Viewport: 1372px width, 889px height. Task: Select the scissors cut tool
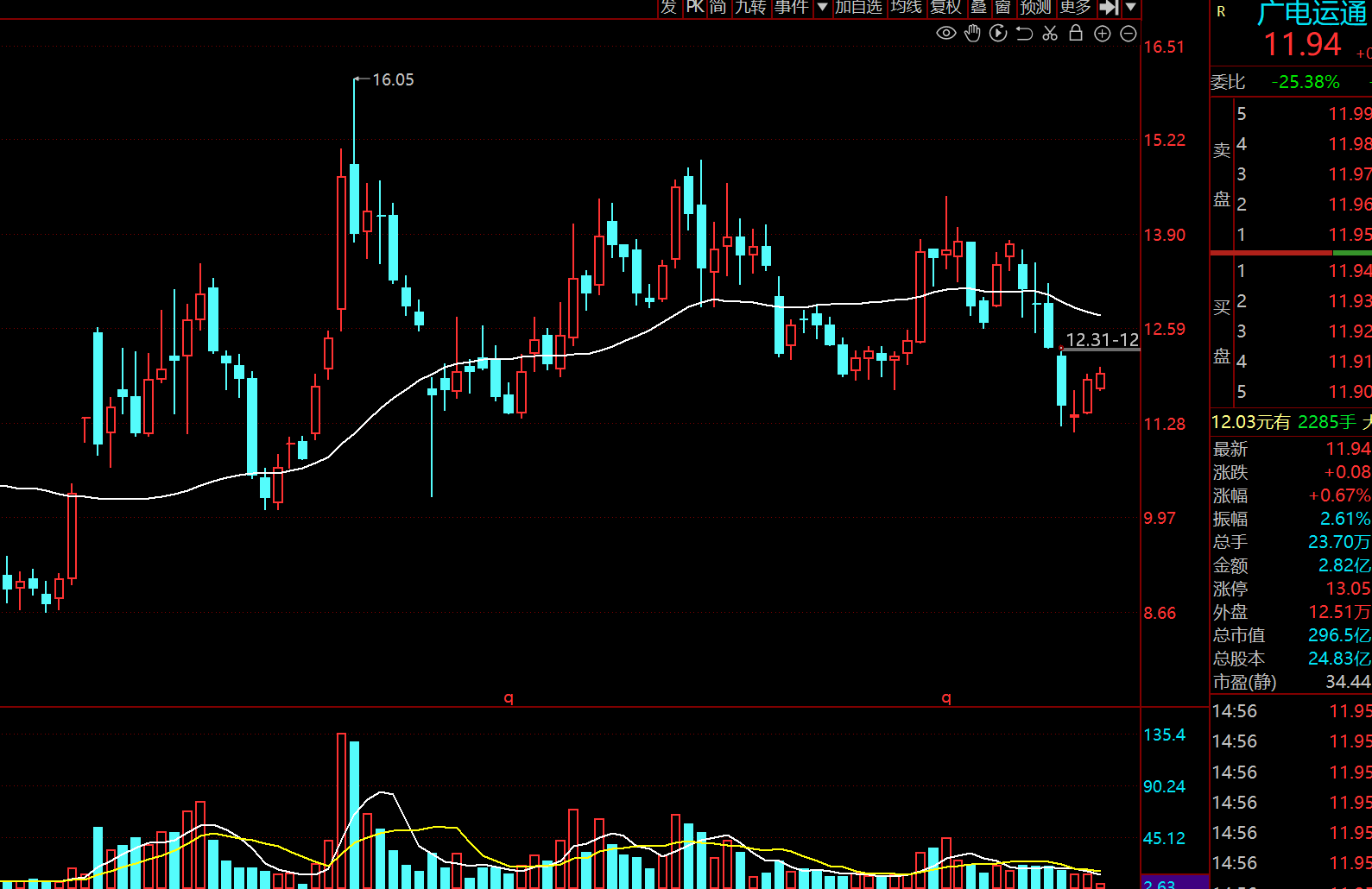pos(1050,34)
